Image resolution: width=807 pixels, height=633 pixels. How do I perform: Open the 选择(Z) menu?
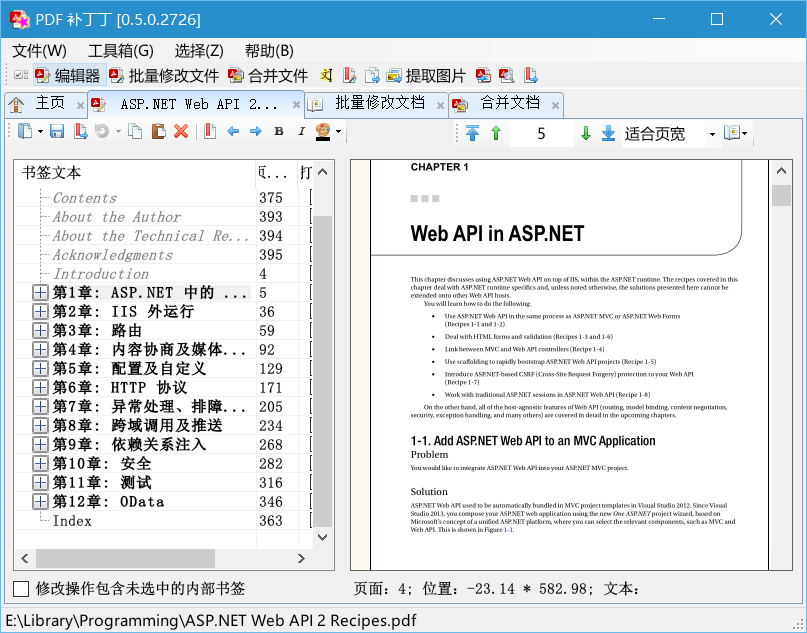point(199,50)
